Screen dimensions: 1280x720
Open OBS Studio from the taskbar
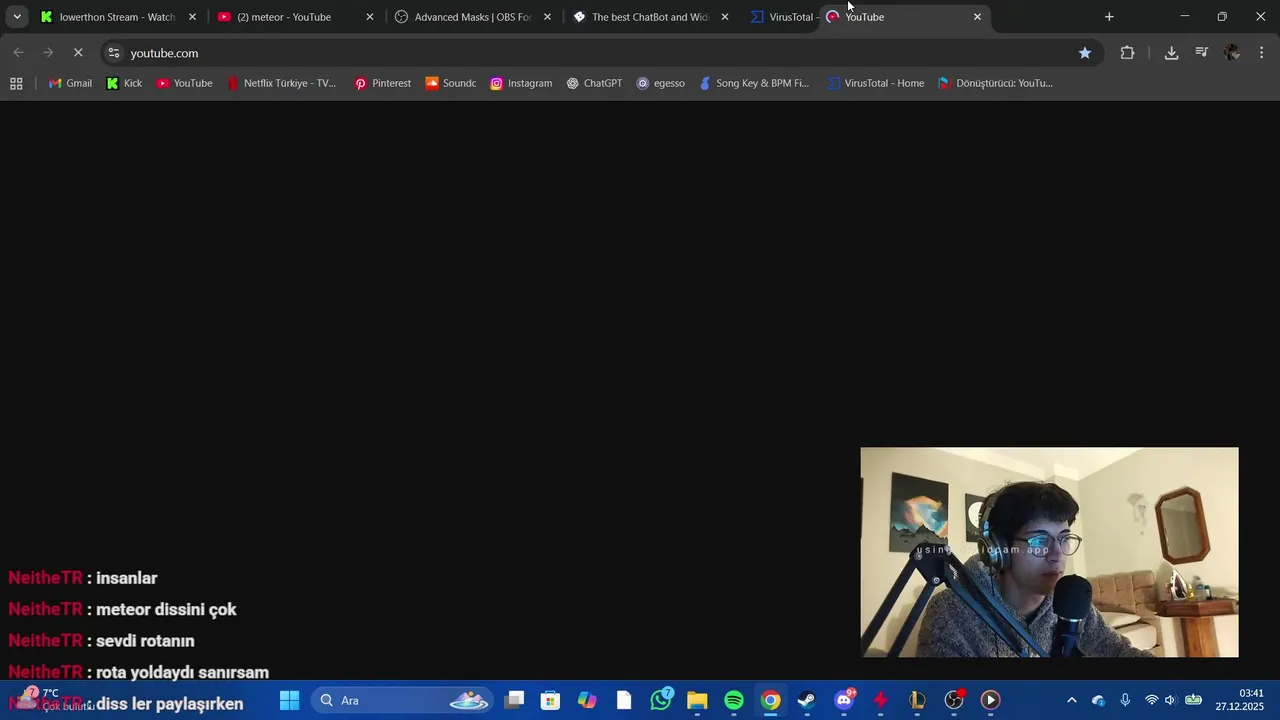pyautogui.click(x=954, y=700)
